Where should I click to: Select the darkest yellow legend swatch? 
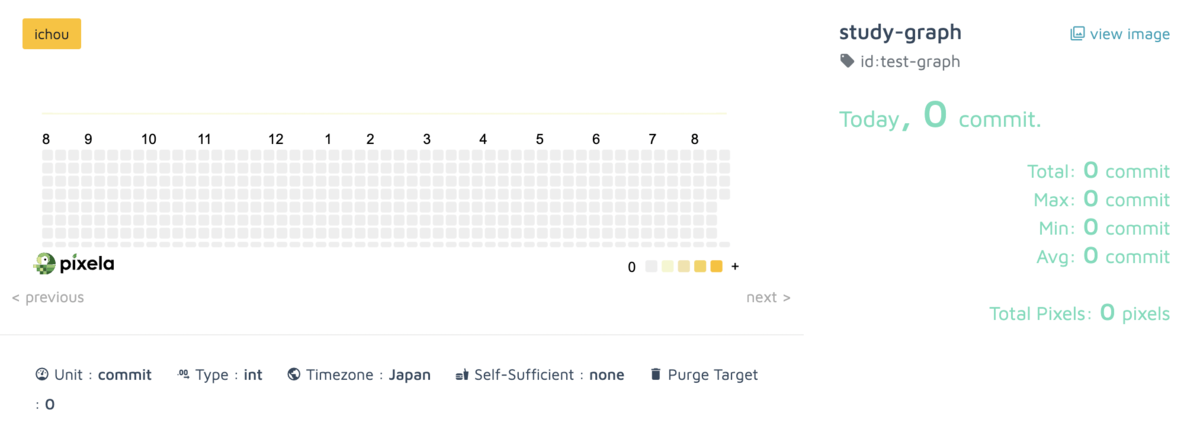716,266
